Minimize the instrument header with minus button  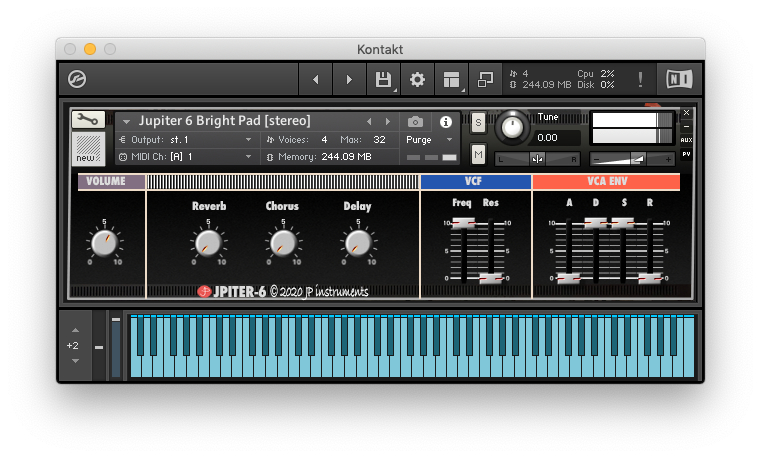[x=686, y=126]
